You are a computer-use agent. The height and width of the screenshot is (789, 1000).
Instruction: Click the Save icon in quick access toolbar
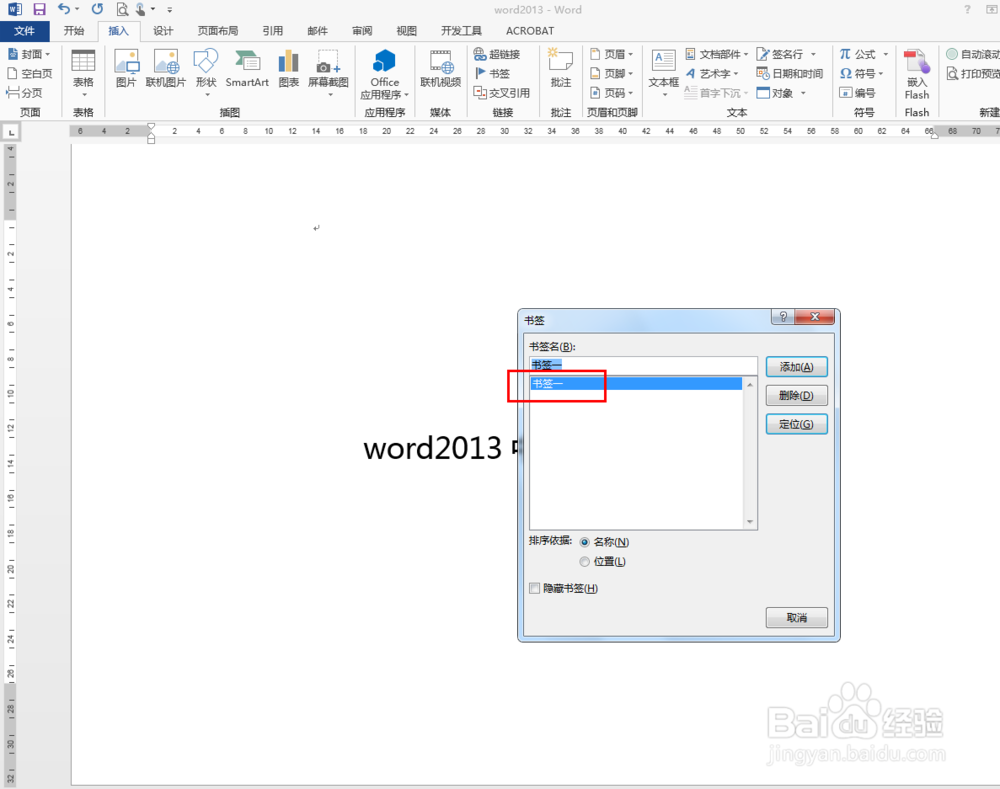point(40,9)
